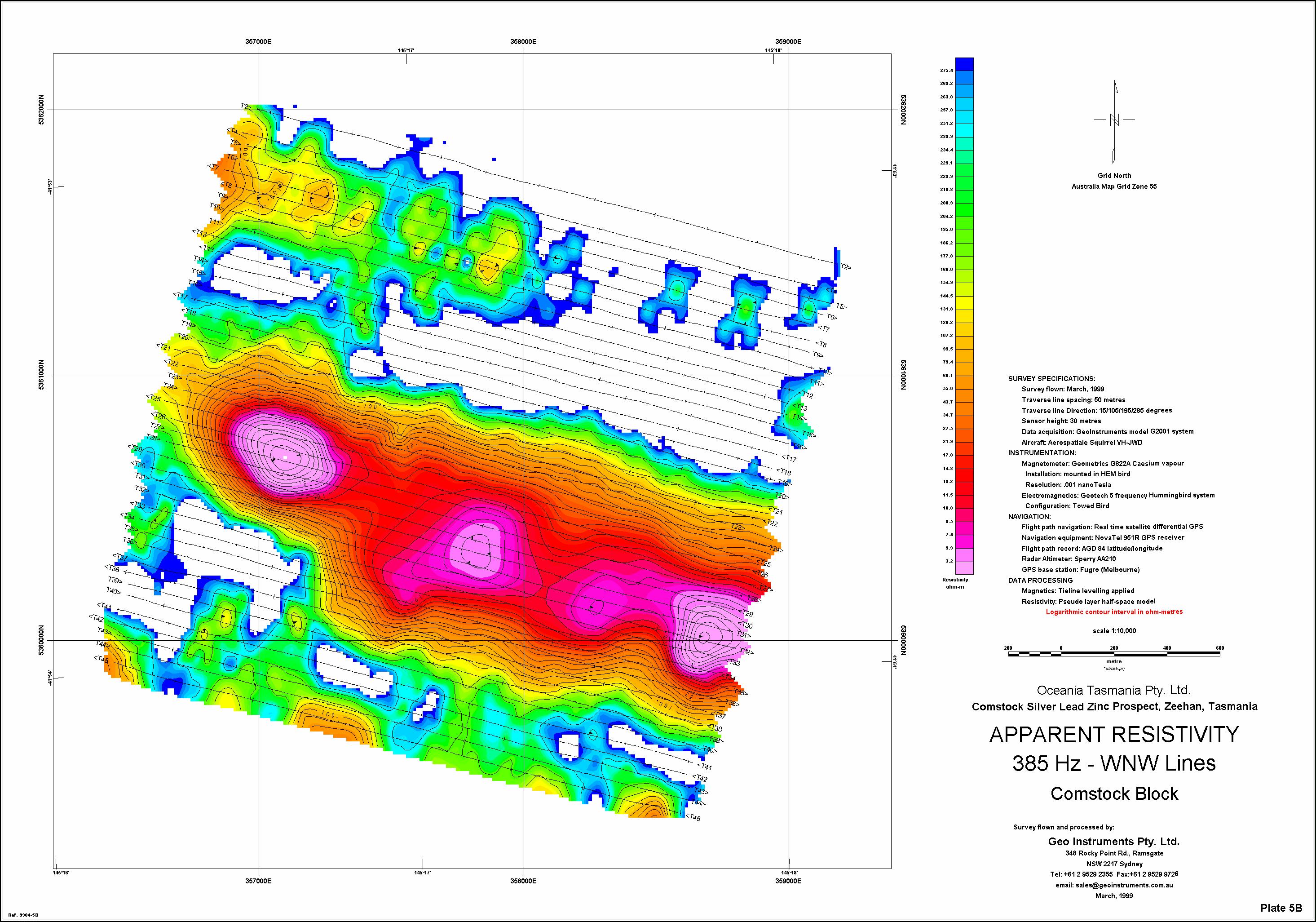Viewport: 1316px width, 922px height.
Task: Click the Oceania Tasmania Pty. Ltd. heading
Action: [1114, 690]
